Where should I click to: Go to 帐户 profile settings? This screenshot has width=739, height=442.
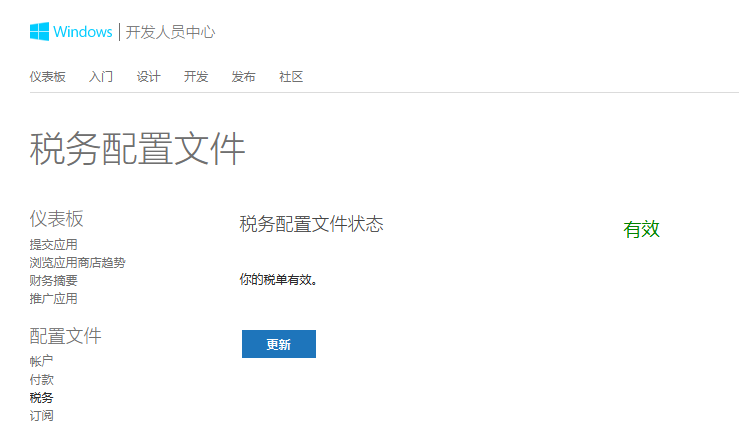tap(41, 361)
